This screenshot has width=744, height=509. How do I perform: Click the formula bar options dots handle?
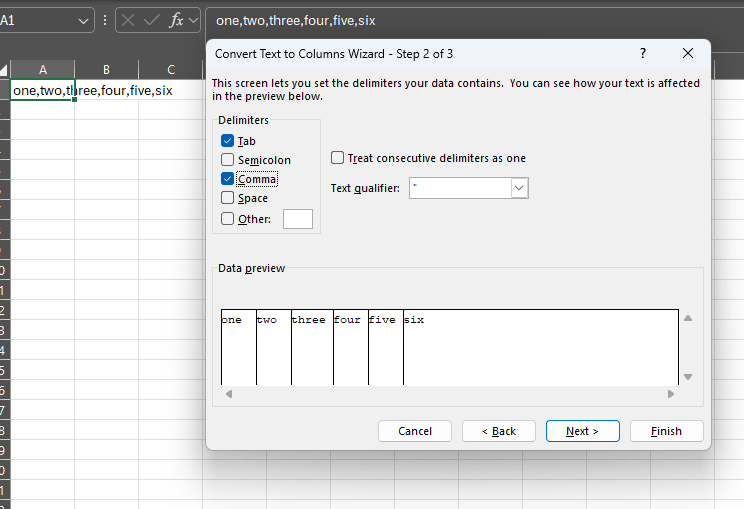coord(105,20)
